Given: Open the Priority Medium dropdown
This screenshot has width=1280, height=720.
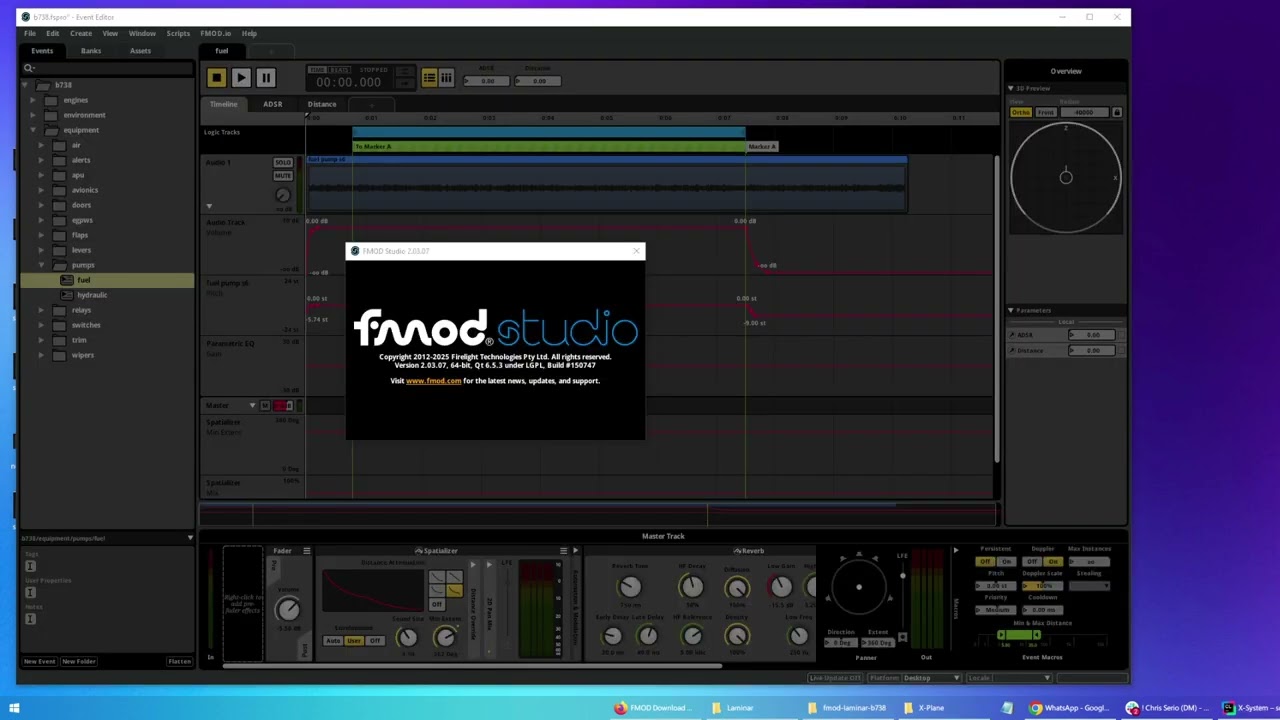Looking at the screenshot, I should [x=996, y=610].
